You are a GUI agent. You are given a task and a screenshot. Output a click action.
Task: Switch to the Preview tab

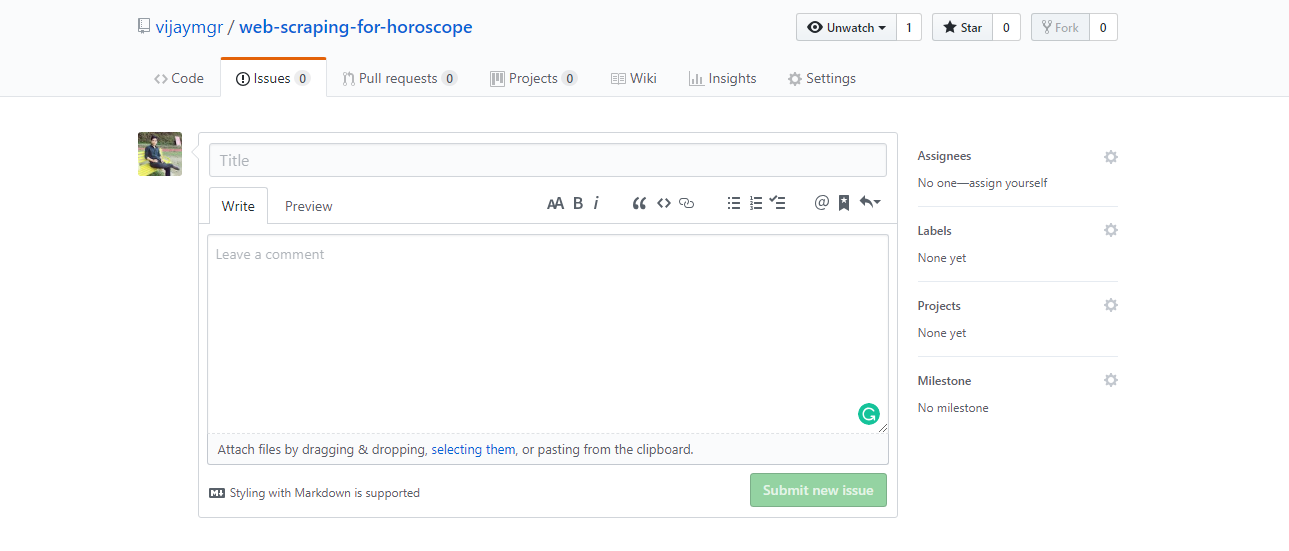pyautogui.click(x=308, y=206)
